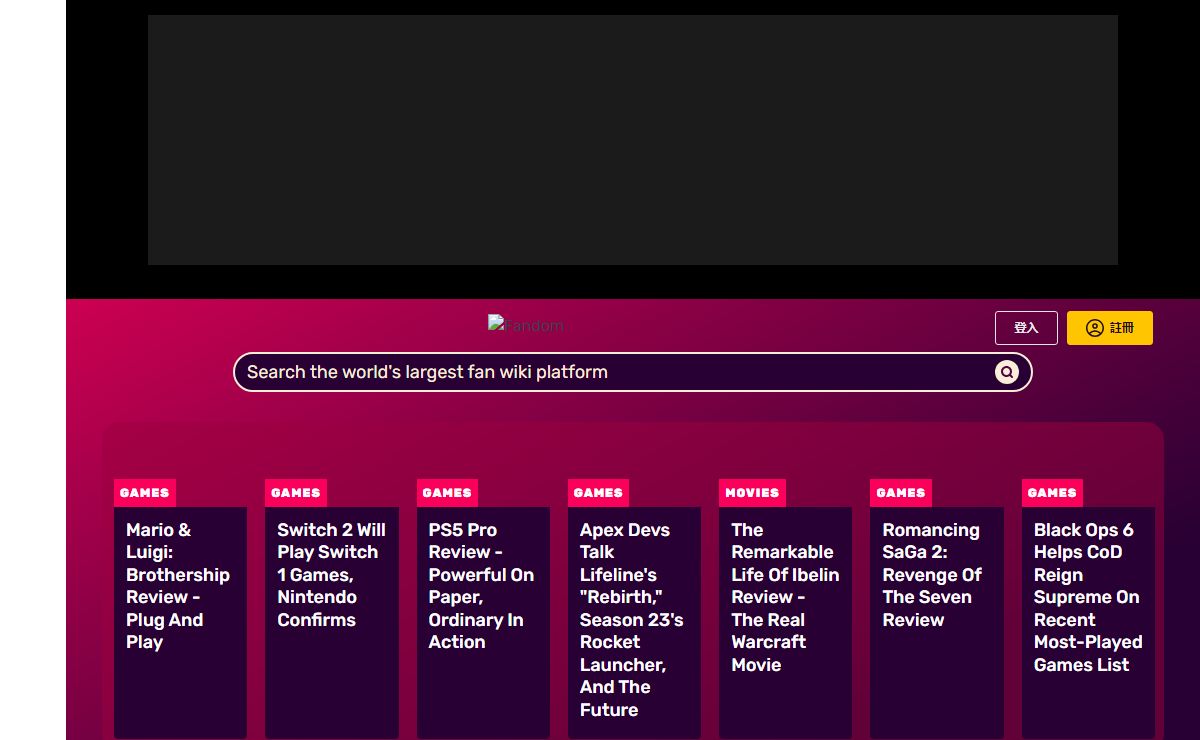Click the Fandom logo image
This screenshot has height=740, width=1200.
pos(526,325)
